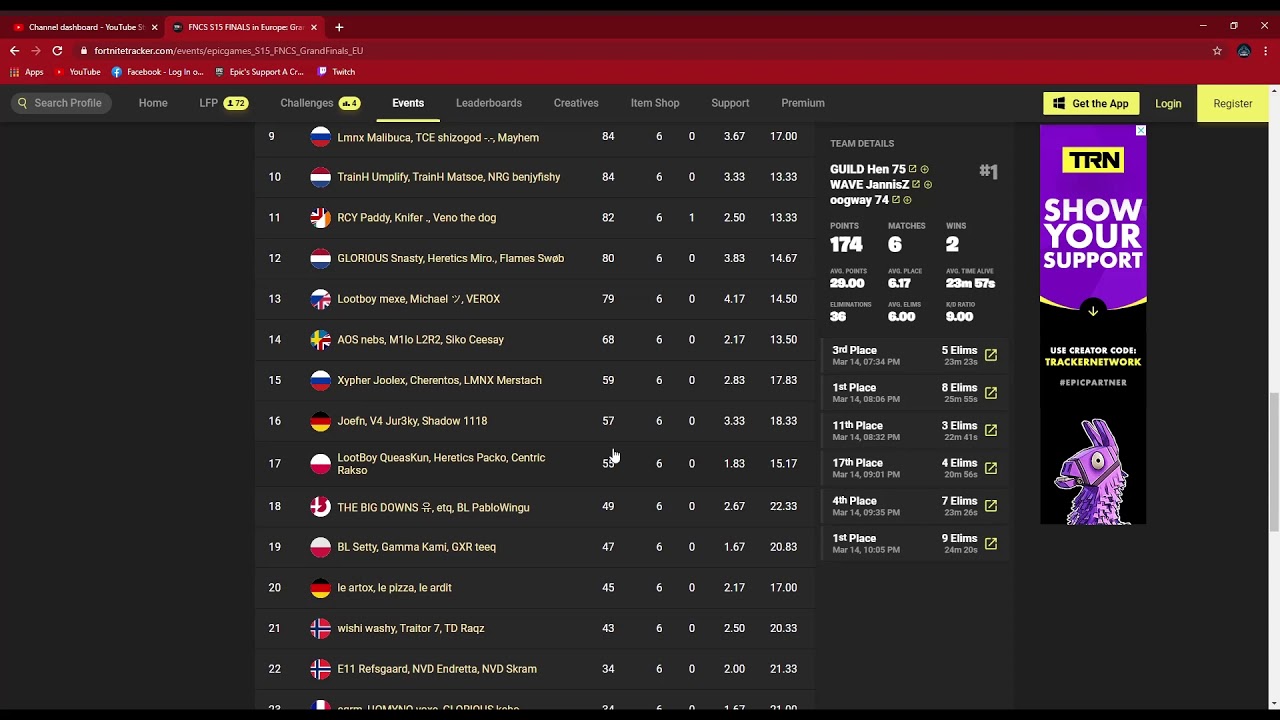Open Lootboy mexe, Michael, VEROX team
The width and height of the screenshot is (1280, 720).
point(419,299)
